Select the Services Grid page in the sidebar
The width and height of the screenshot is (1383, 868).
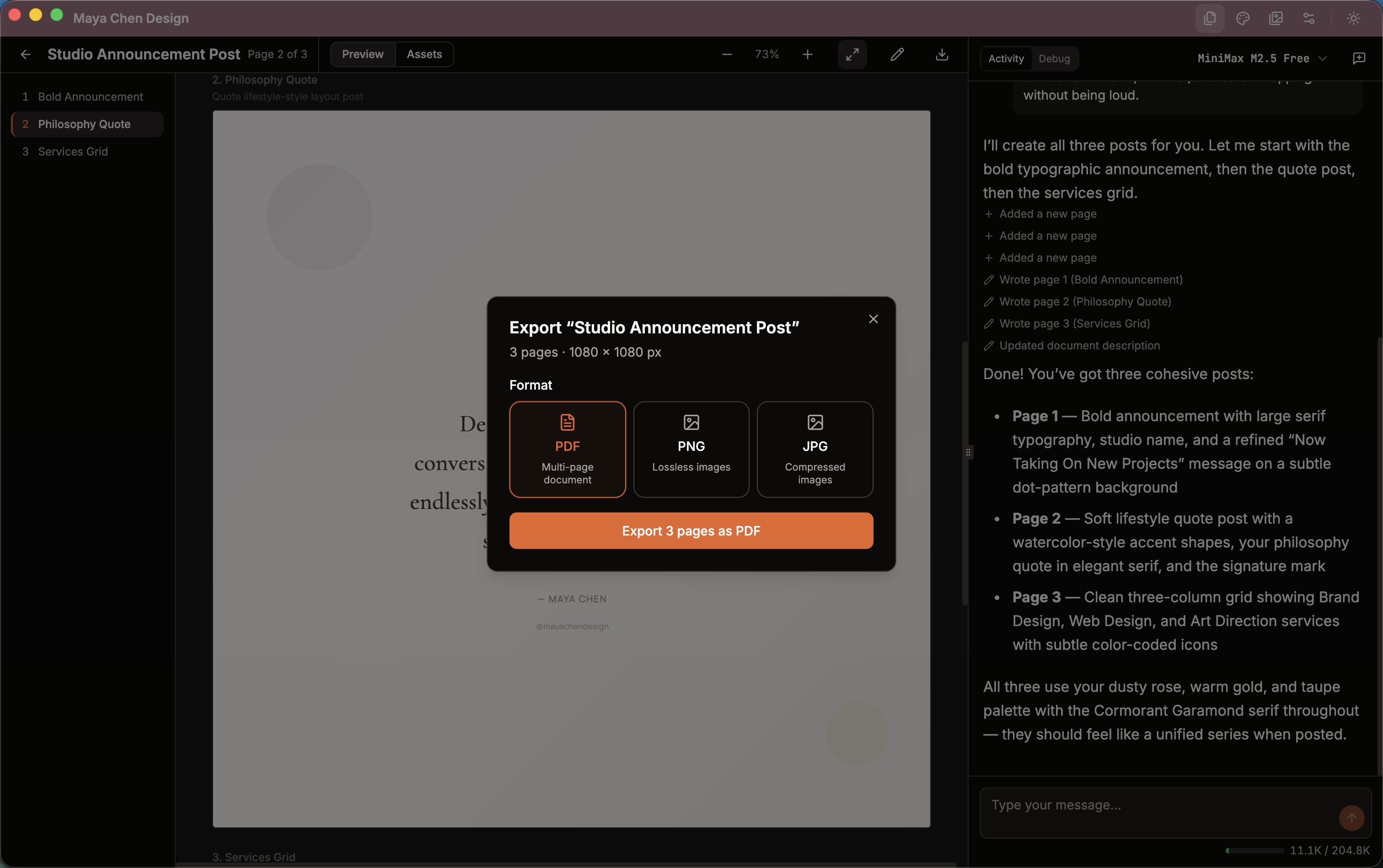[72, 151]
